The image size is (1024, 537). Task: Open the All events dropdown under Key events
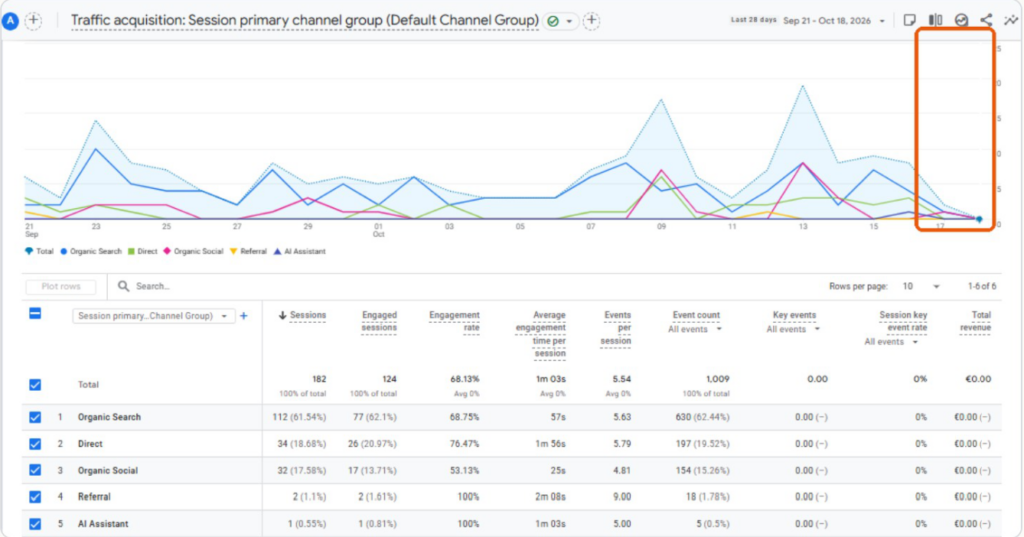pyautogui.click(x=793, y=329)
